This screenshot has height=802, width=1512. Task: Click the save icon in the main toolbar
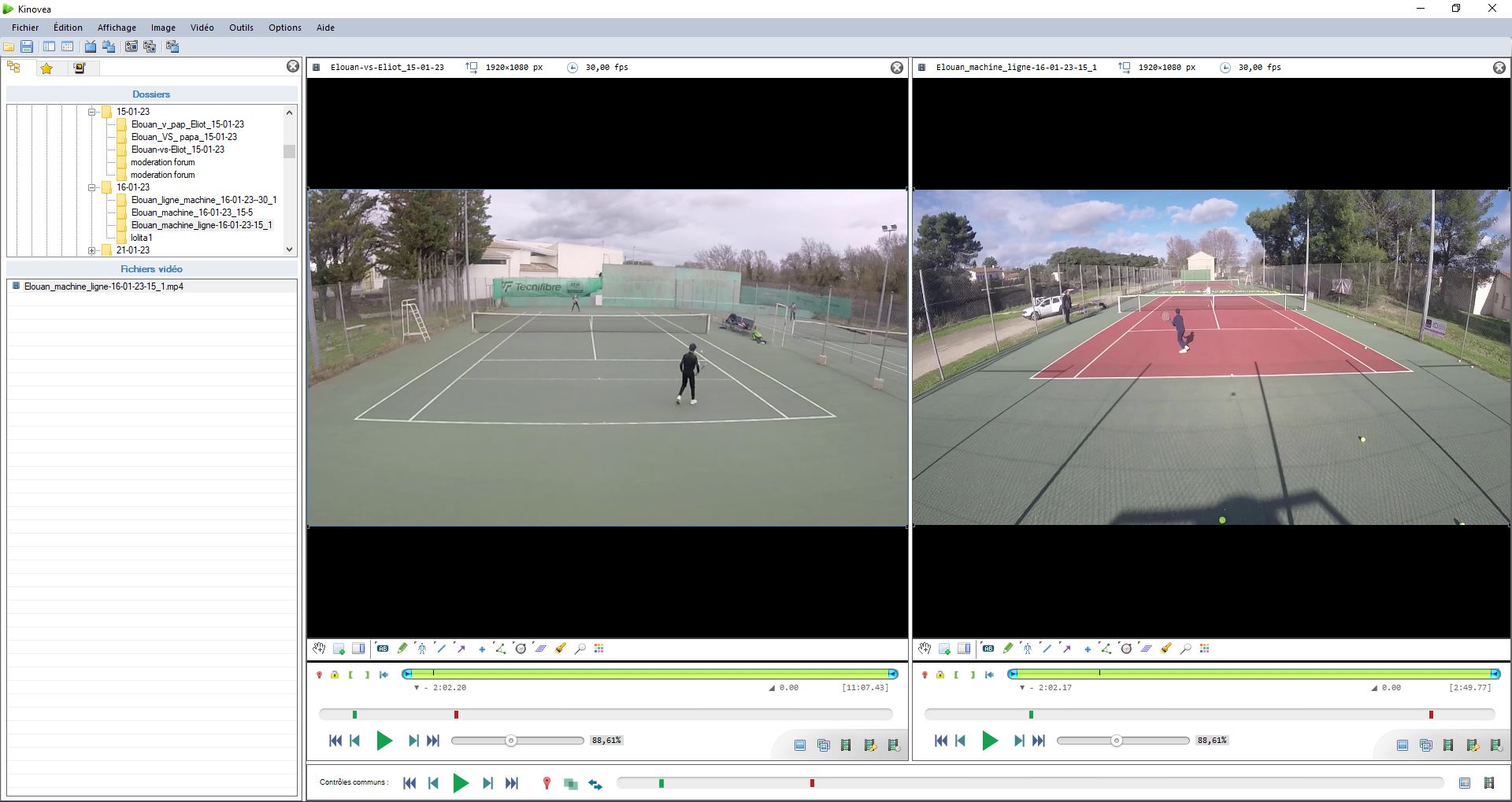point(27,47)
